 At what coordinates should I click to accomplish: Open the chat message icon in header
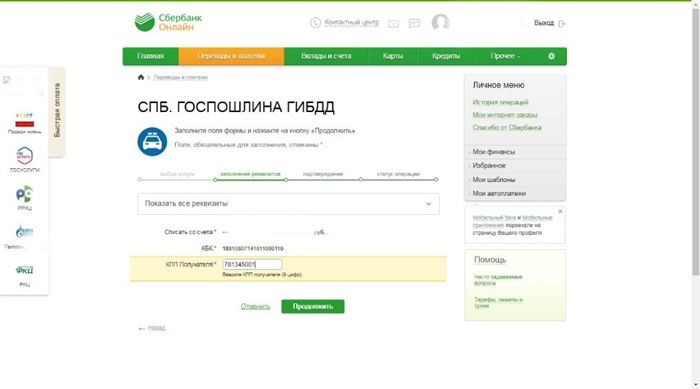414,23
